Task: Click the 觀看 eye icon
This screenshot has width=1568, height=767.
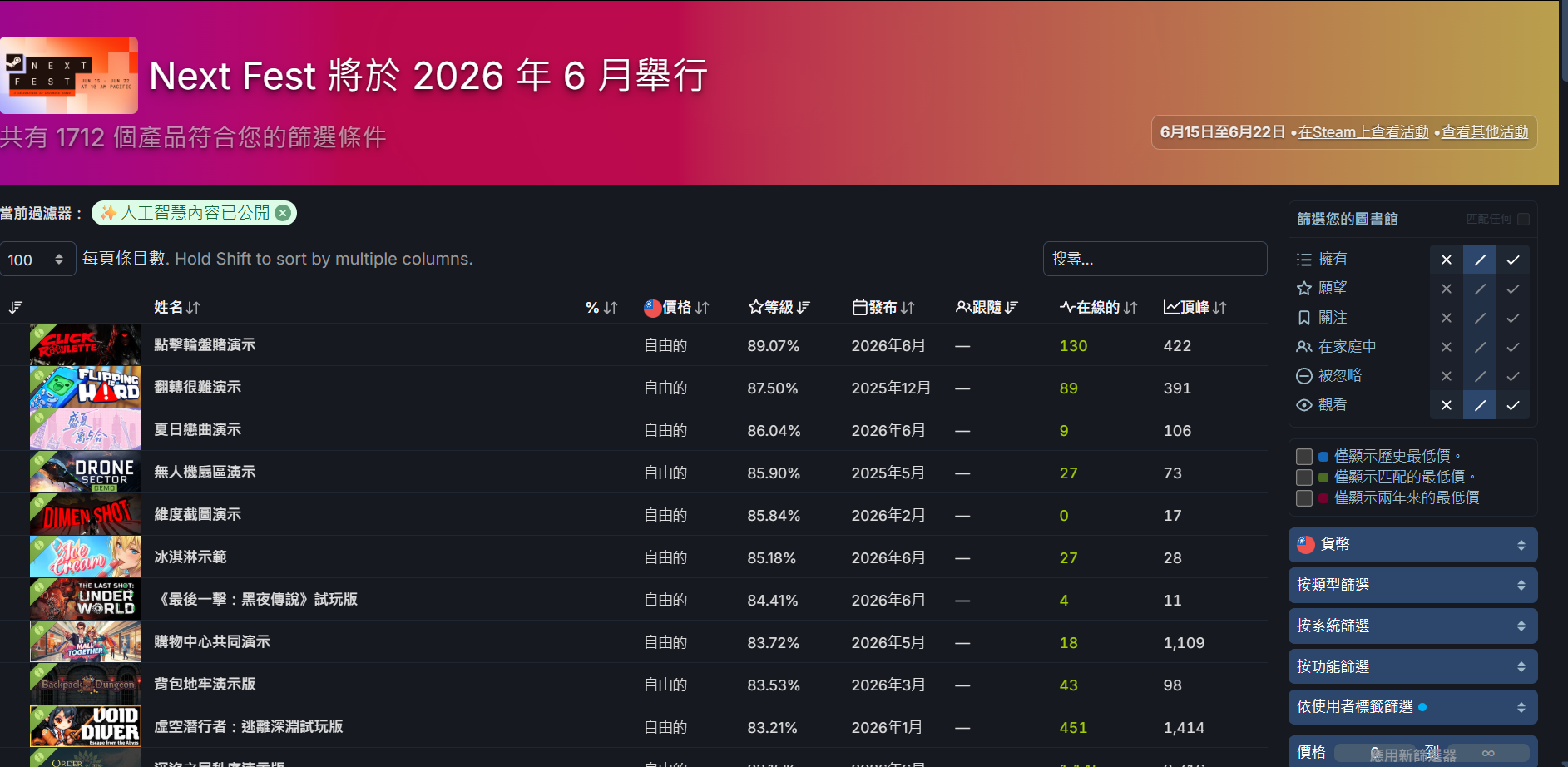Action: [x=1304, y=405]
